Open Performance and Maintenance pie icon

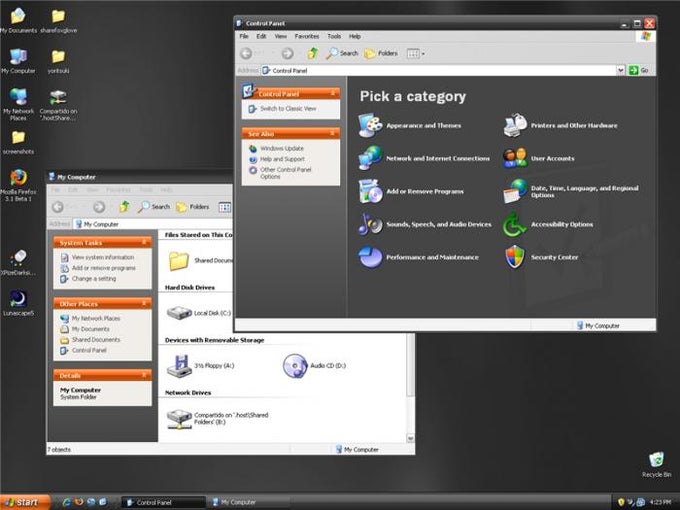[370, 257]
